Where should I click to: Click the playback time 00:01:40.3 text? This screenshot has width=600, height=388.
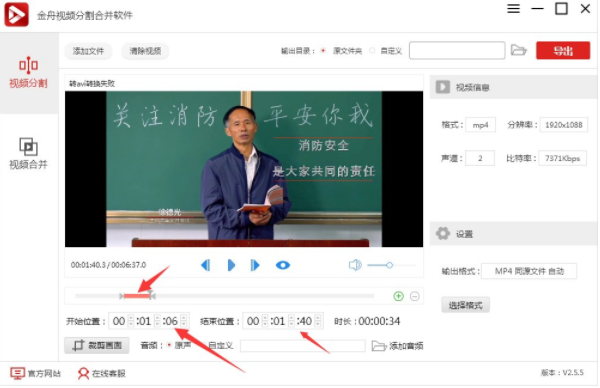[88, 265]
